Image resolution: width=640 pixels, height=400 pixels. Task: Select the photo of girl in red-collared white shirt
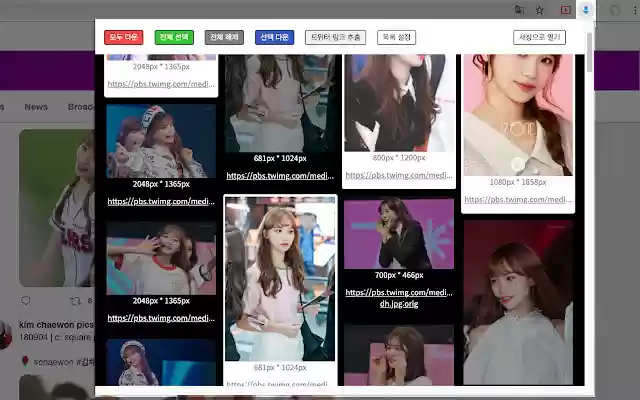click(x=161, y=258)
